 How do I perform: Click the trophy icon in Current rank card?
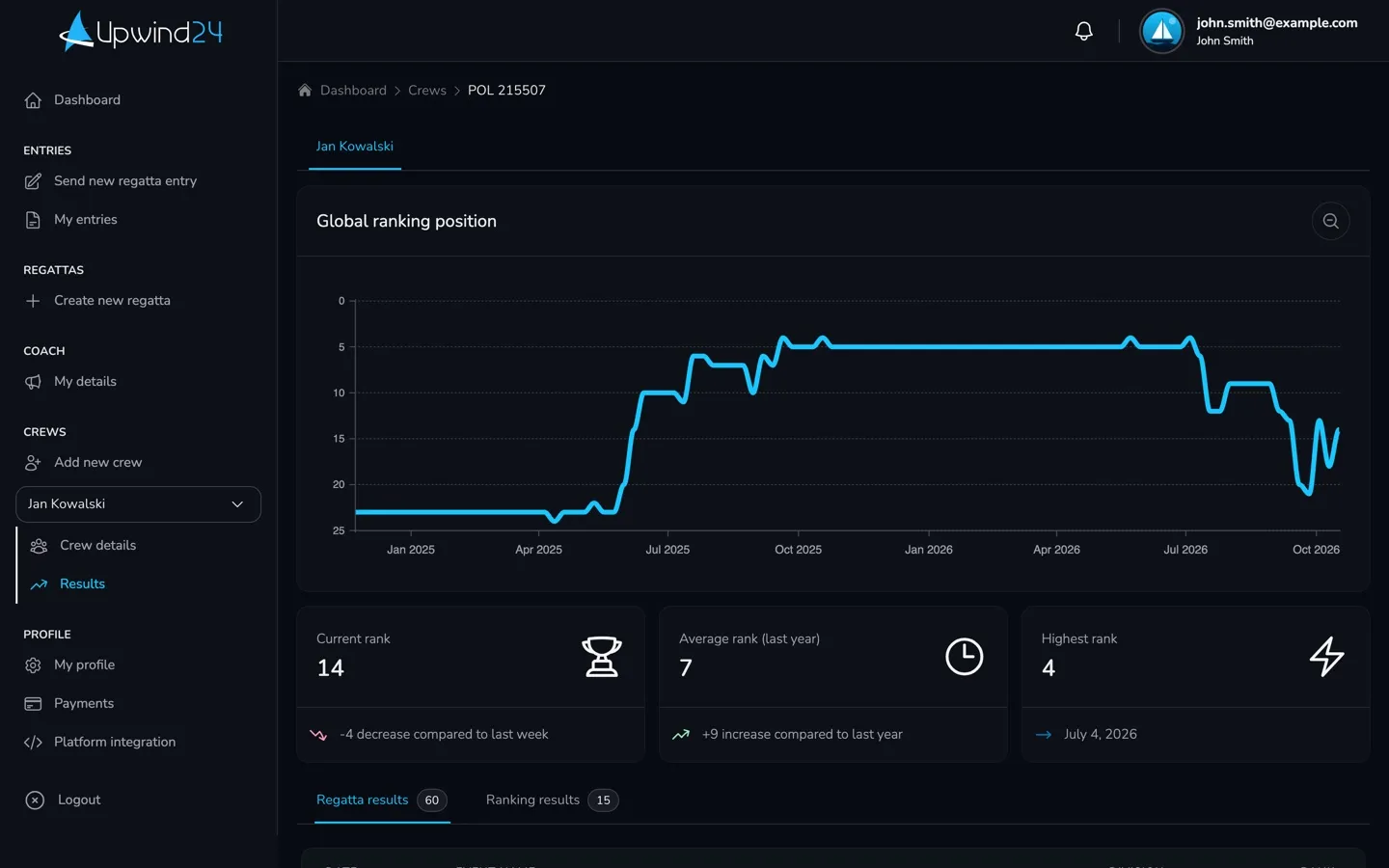pos(602,657)
